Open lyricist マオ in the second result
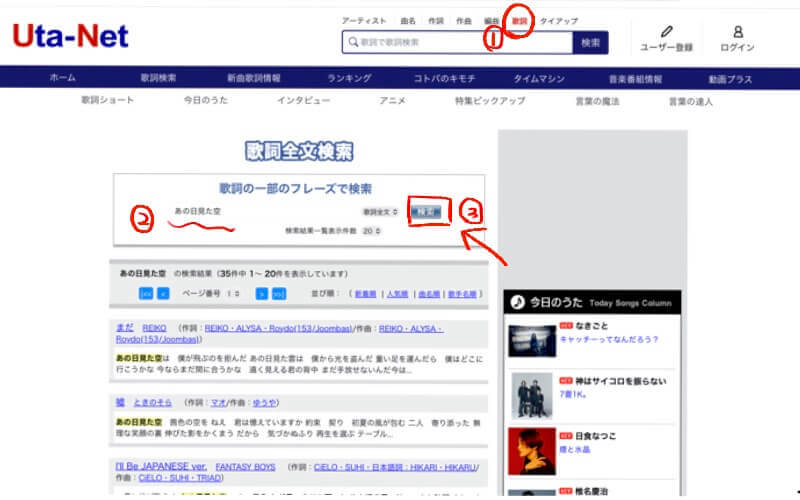 [x=218, y=403]
